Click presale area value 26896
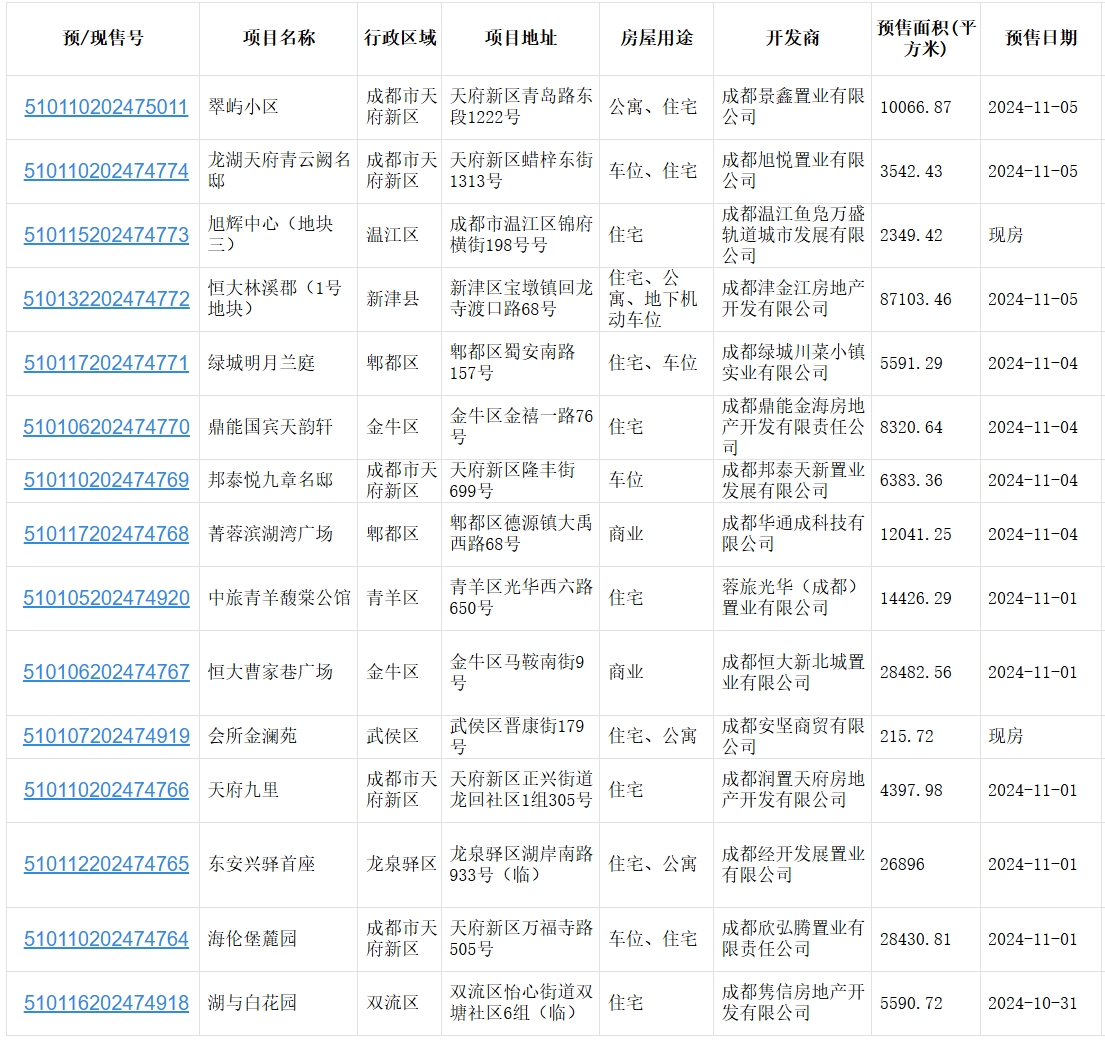The image size is (1105, 1041). [902, 865]
